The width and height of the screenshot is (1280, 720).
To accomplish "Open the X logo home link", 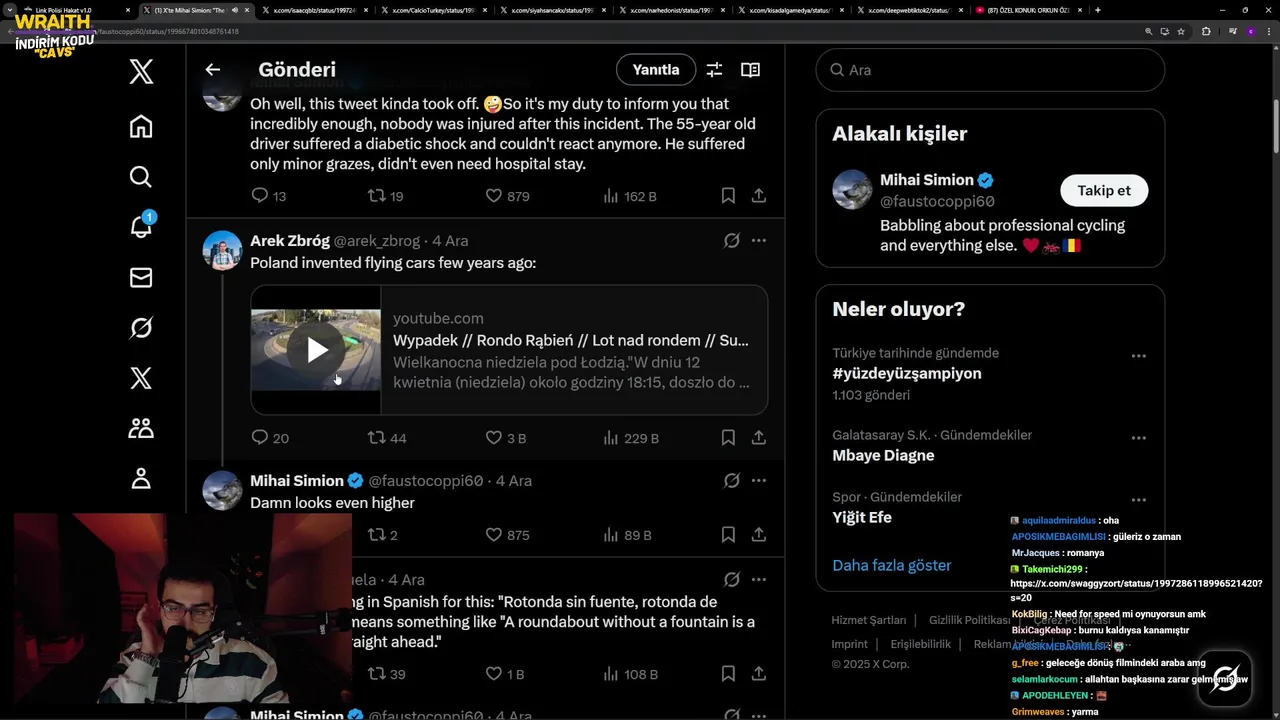I will (x=141, y=72).
